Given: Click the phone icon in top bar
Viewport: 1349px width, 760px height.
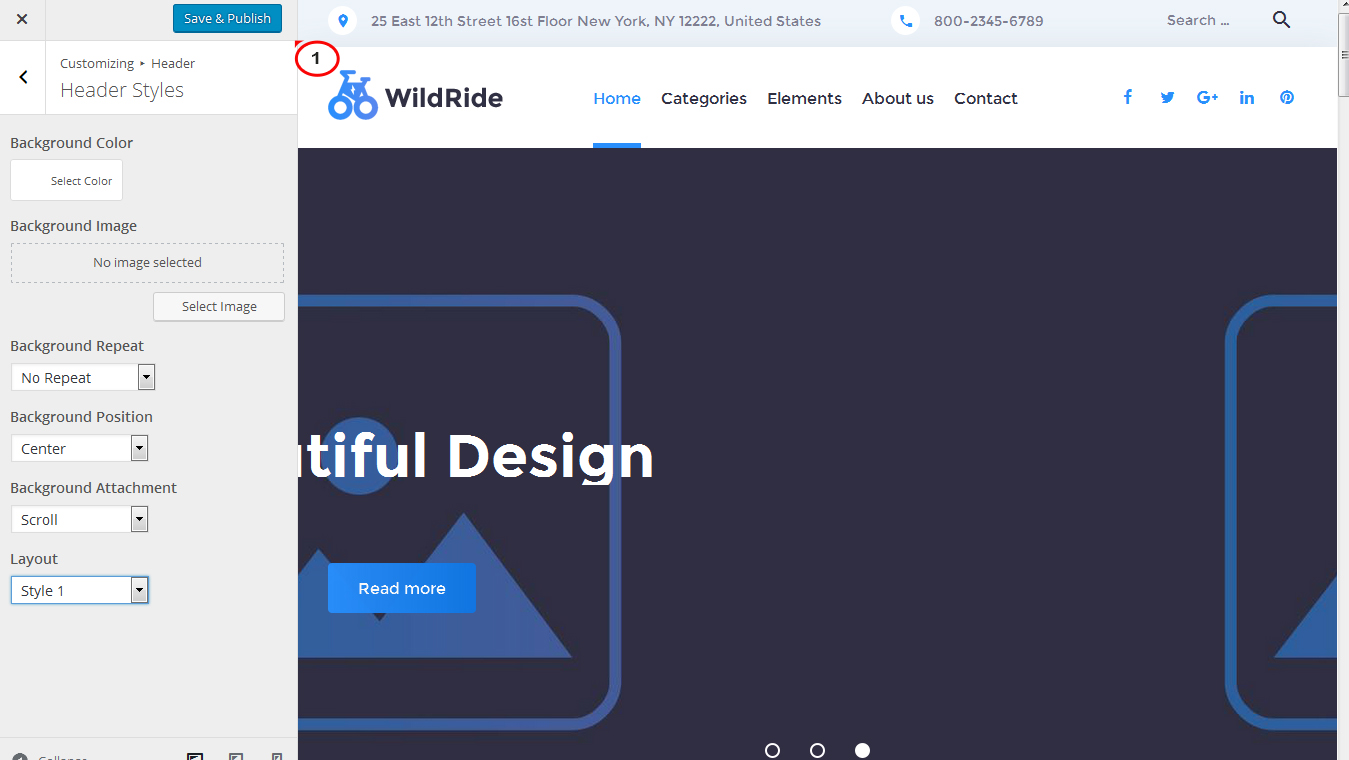Looking at the screenshot, I should pyautogui.click(x=905, y=20).
